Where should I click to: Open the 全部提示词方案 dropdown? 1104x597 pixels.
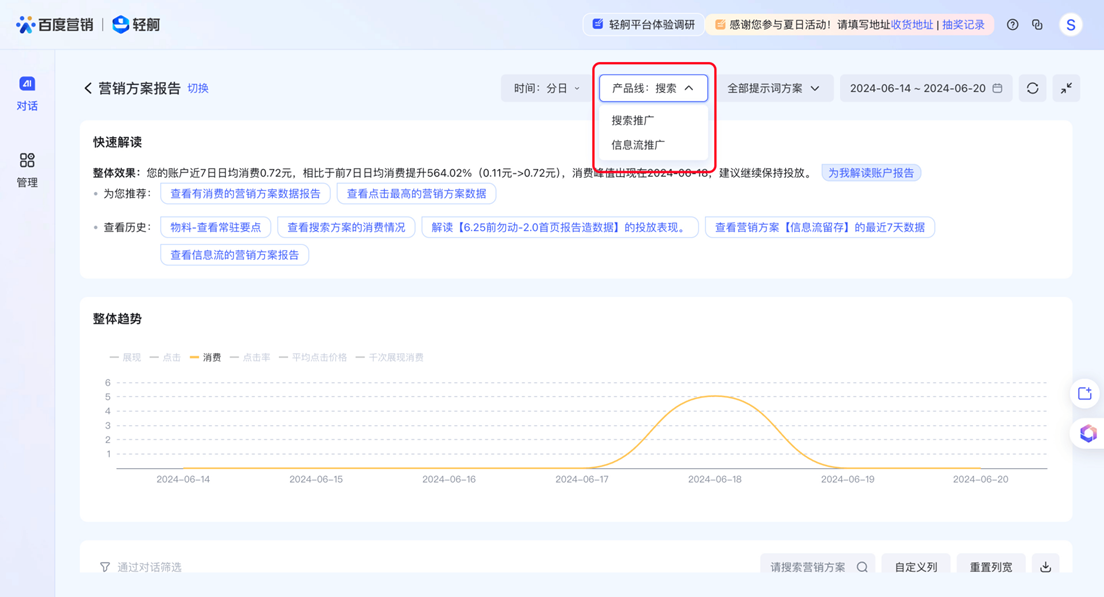773,88
